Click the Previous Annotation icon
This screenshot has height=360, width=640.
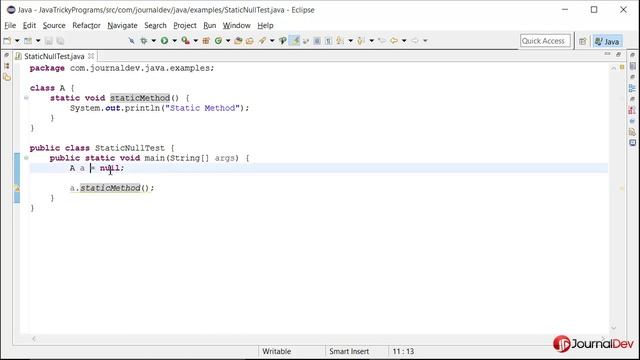point(361,41)
